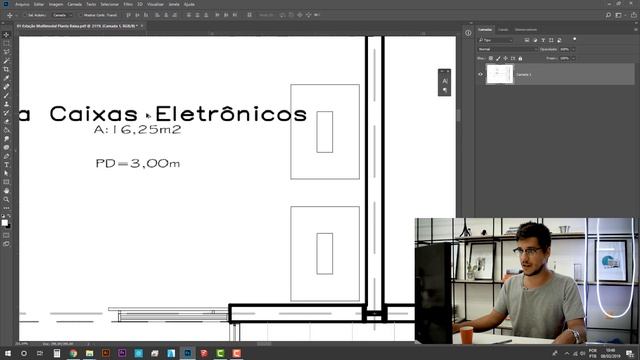The image size is (640, 360).
Task: Toggle lock image pixels brush icon
Action: point(498,58)
